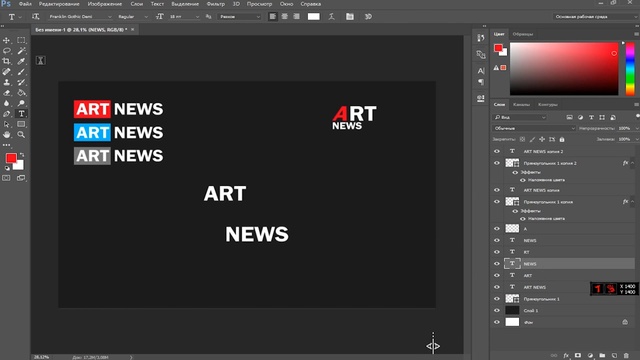Viewport: 640px width, 360px height.
Task: Select the Hand tool
Action: (x=7, y=135)
